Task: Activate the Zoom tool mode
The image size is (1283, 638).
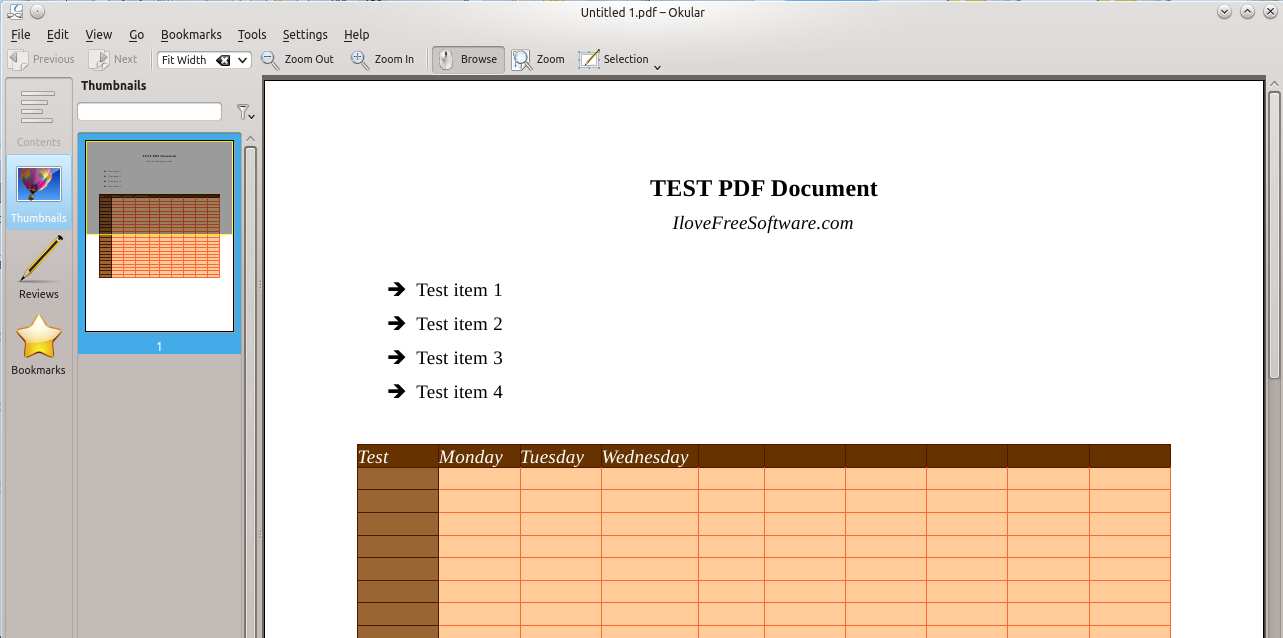Action: click(x=538, y=59)
